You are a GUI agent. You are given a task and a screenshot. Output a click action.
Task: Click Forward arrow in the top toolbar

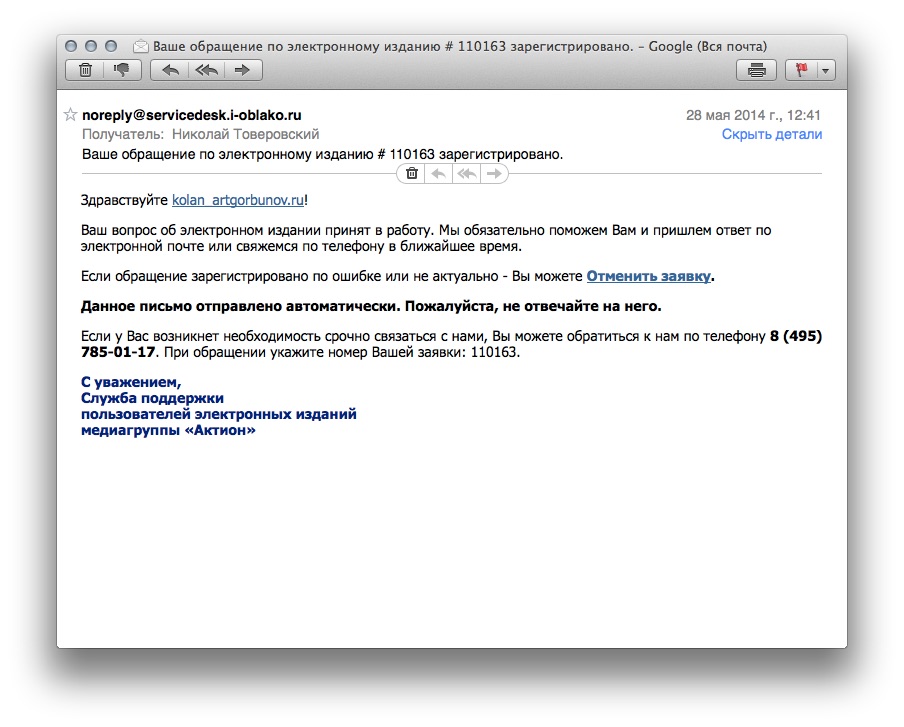click(242, 70)
